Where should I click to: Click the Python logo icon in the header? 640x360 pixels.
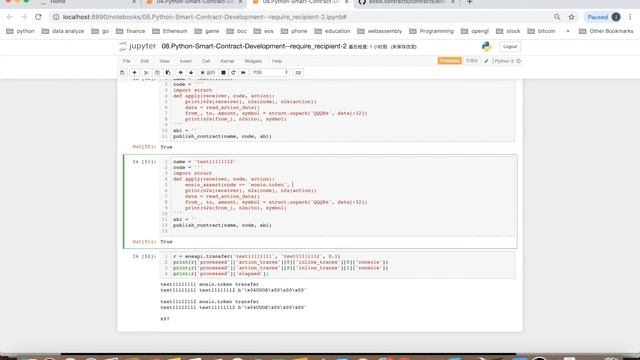coord(487,47)
